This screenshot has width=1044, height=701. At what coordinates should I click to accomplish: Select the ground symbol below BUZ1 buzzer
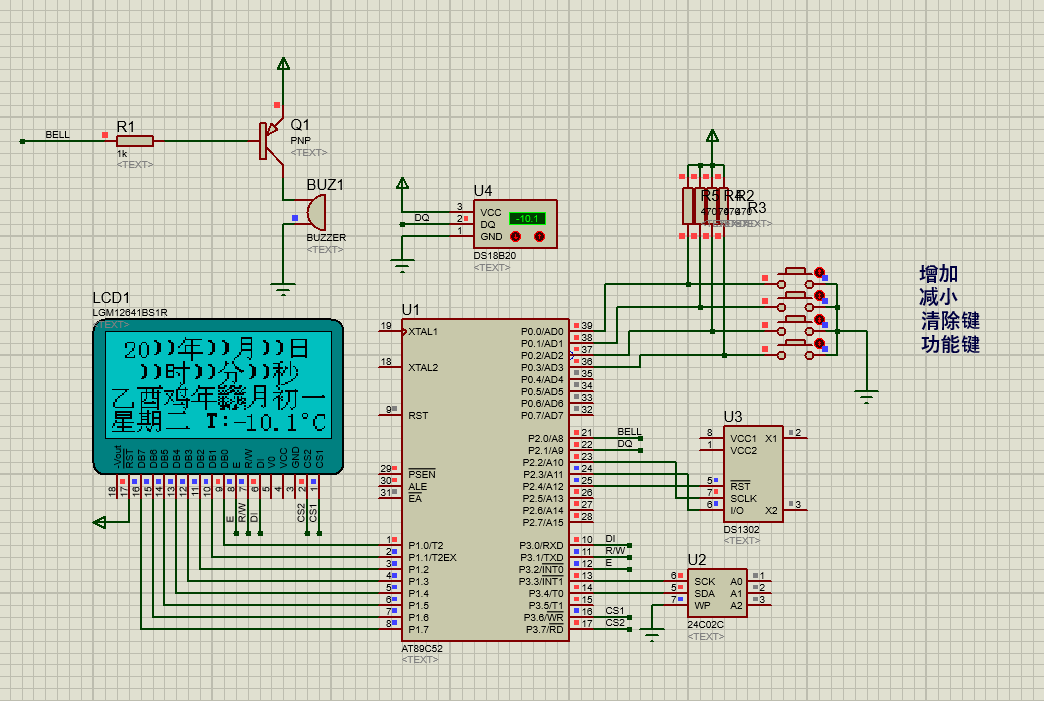click(283, 289)
